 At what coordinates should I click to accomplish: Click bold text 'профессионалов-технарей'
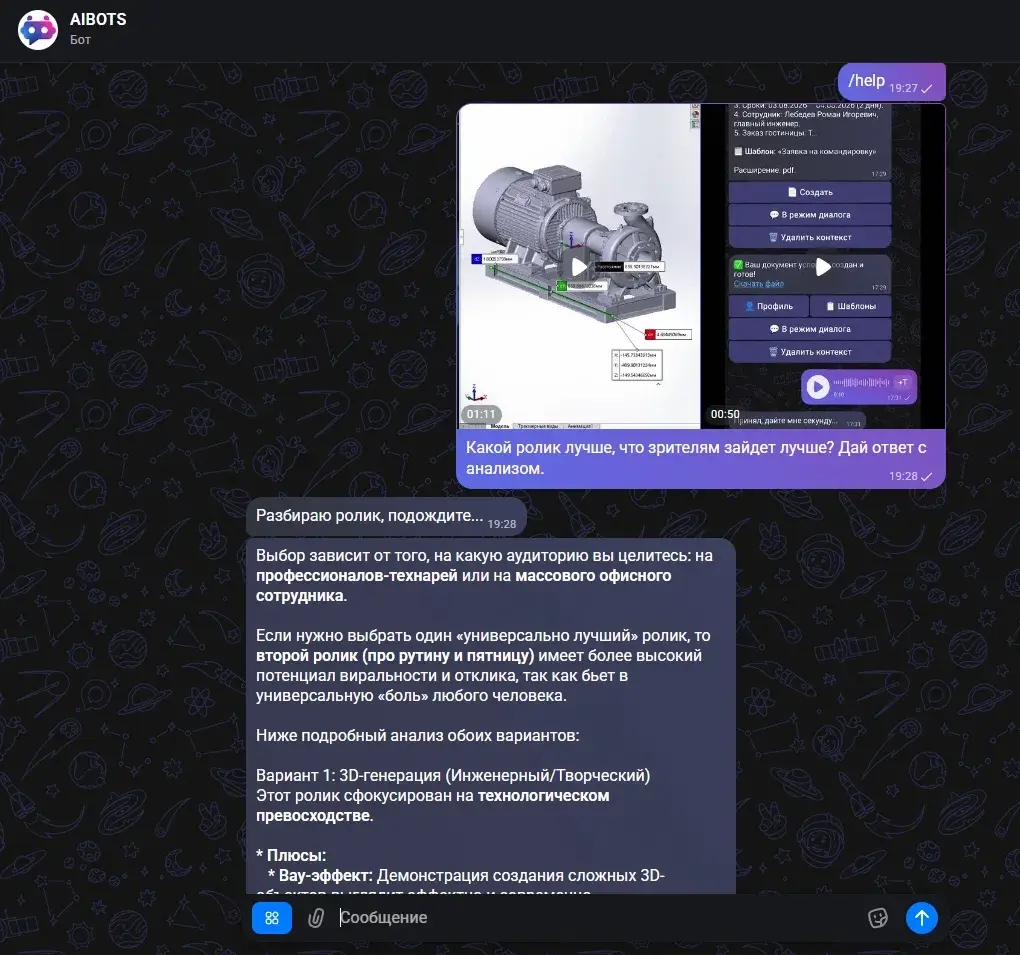[x=356, y=576]
